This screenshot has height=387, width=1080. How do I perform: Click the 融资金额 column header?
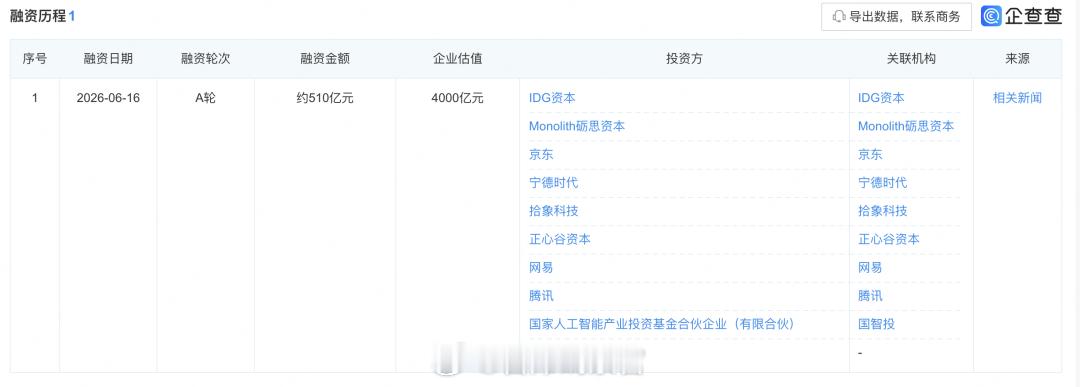325,59
